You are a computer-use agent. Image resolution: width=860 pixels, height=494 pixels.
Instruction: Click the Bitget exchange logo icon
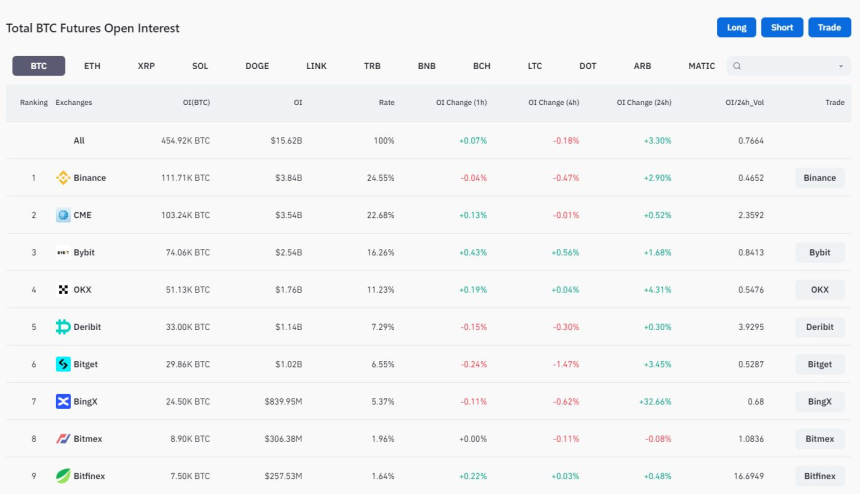click(x=63, y=364)
